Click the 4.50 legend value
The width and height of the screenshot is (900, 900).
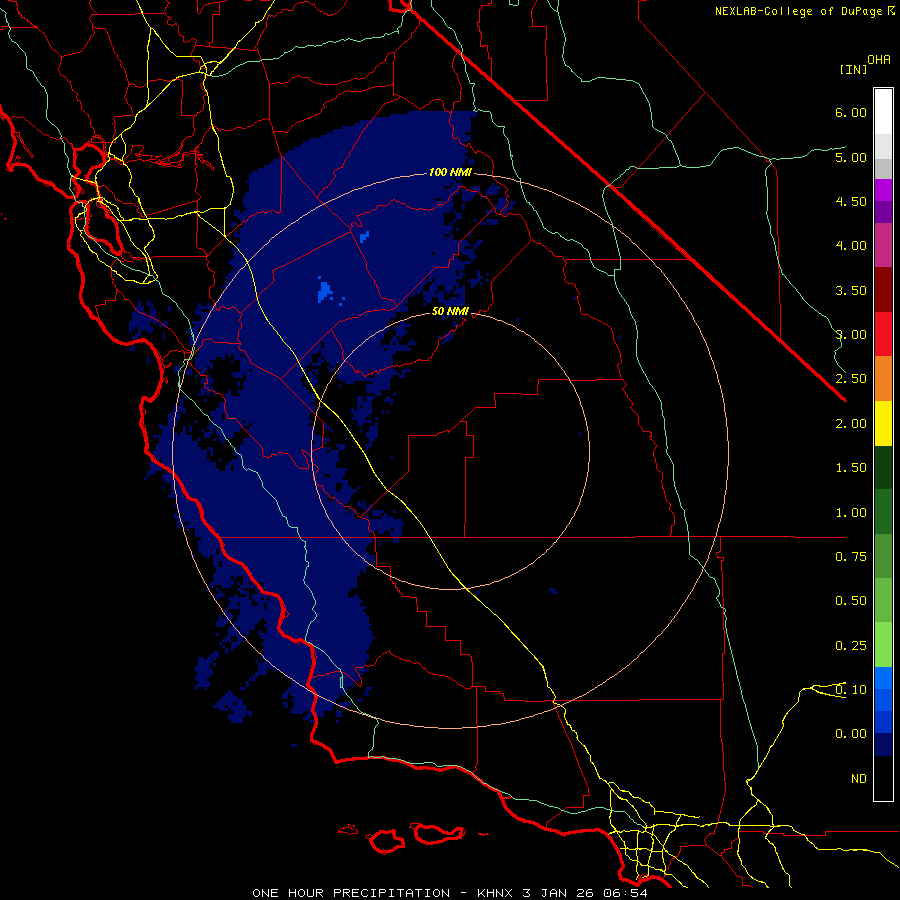tap(851, 201)
